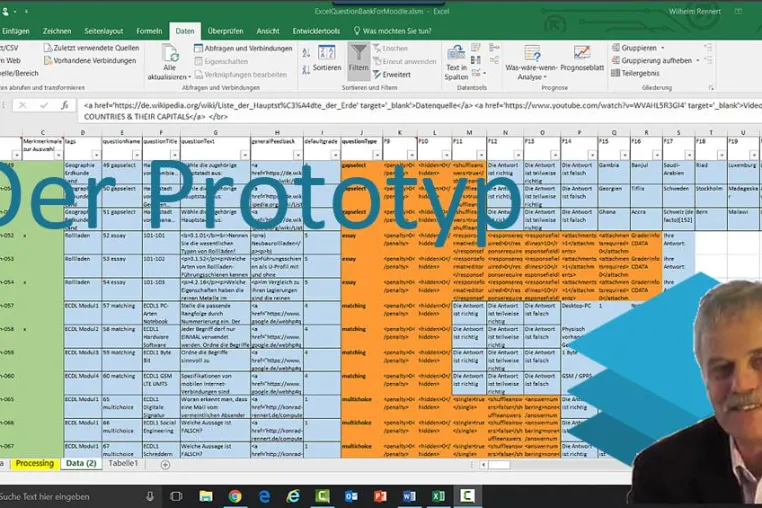Open the defaultgrade column filter dropdown
The height and width of the screenshot is (508, 762).
[335, 155]
